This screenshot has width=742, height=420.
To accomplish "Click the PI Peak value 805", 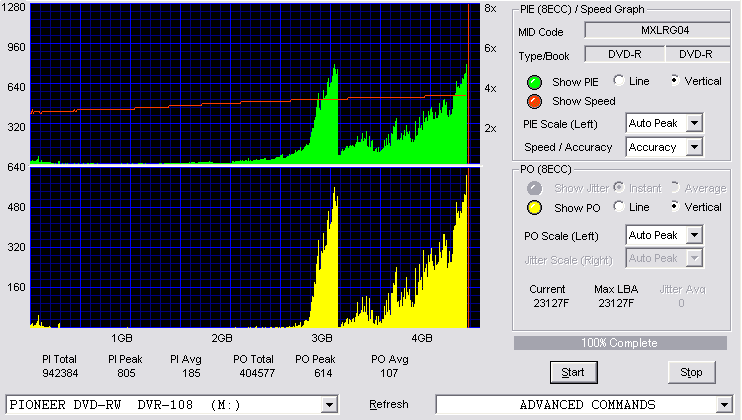I will (126, 373).
